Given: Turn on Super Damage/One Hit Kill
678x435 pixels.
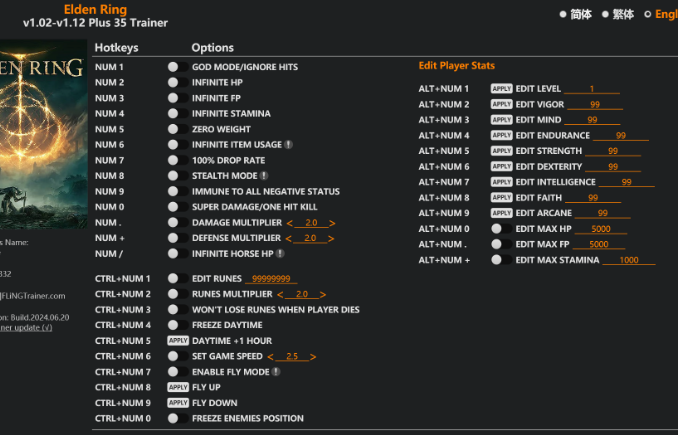Looking at the screenshot, I should point(178,207).
